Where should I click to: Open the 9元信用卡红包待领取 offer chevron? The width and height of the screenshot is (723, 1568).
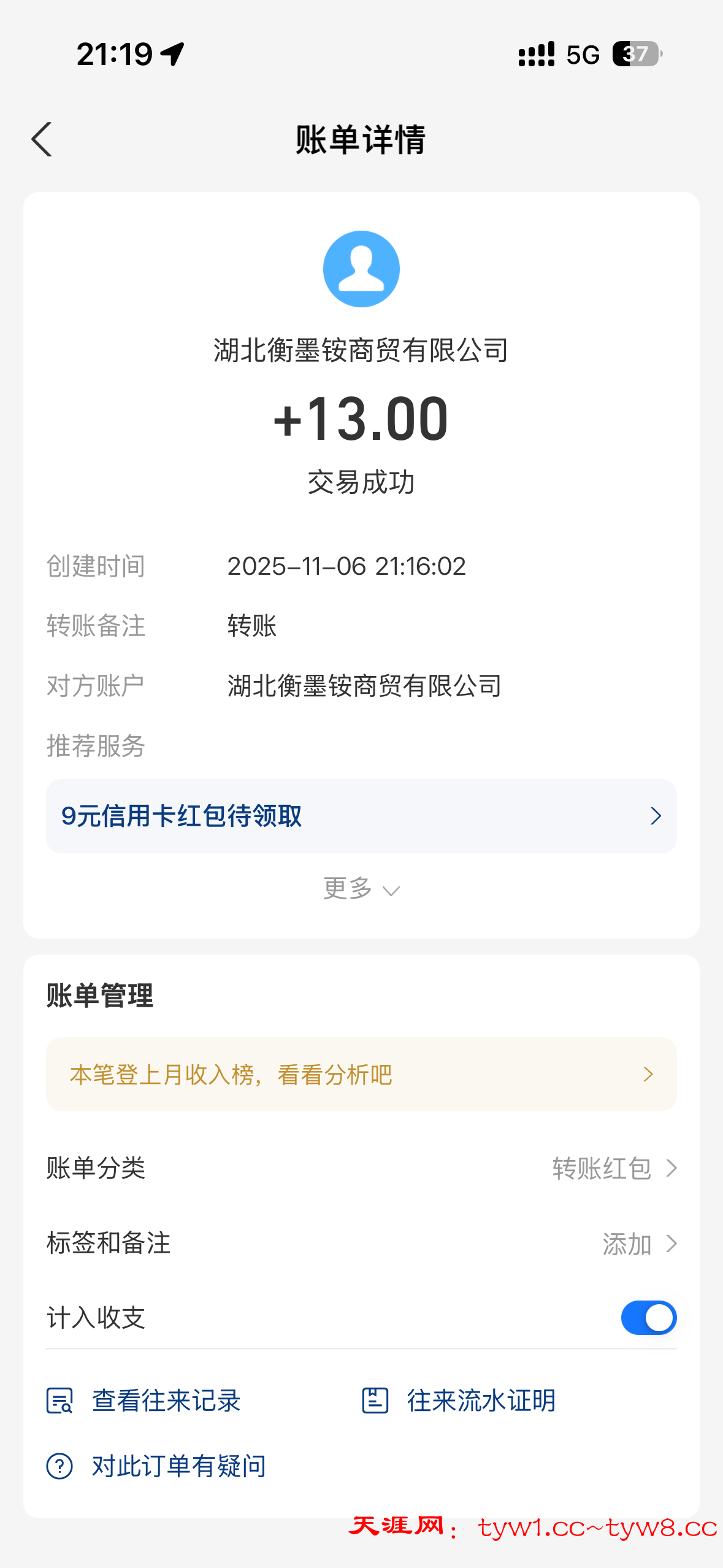tap(655, 816)
